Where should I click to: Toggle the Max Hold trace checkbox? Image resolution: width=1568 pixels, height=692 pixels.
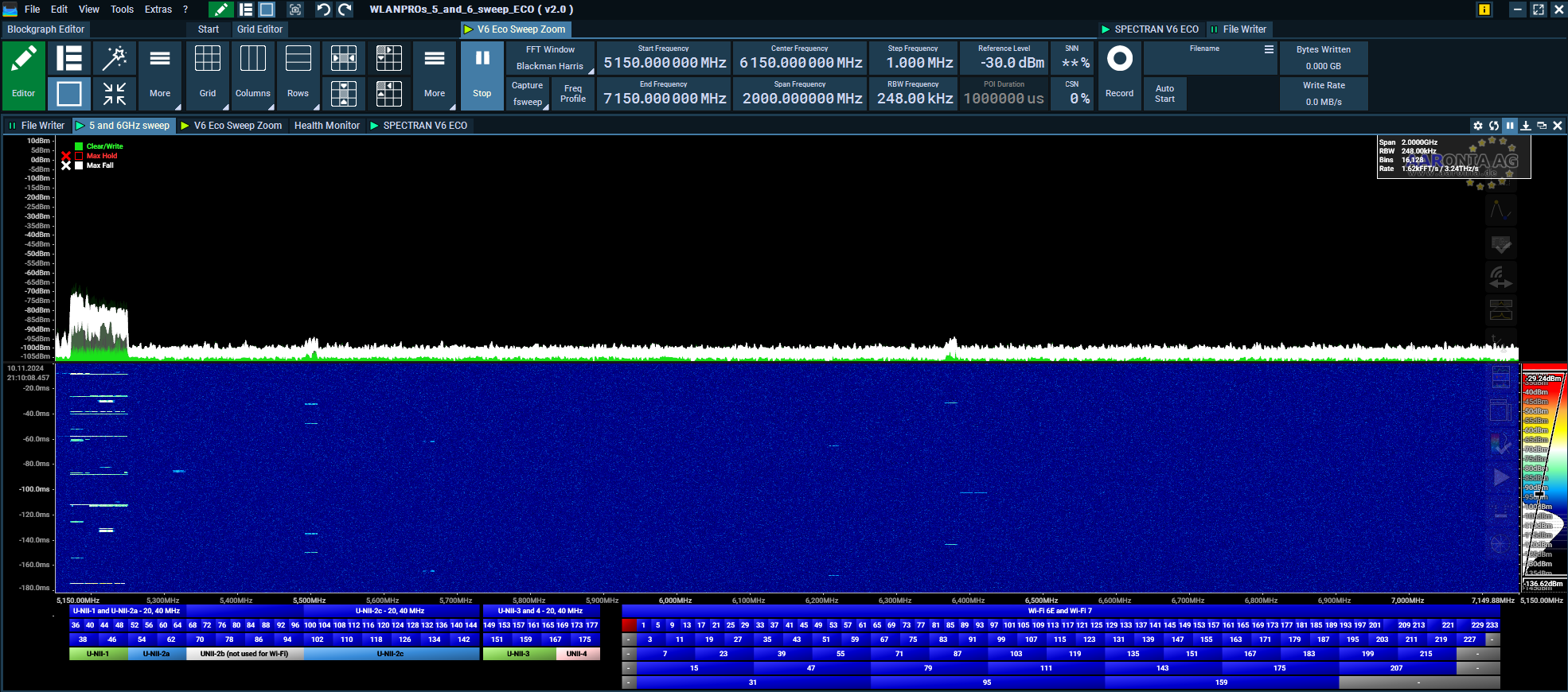tap(79, 156)
